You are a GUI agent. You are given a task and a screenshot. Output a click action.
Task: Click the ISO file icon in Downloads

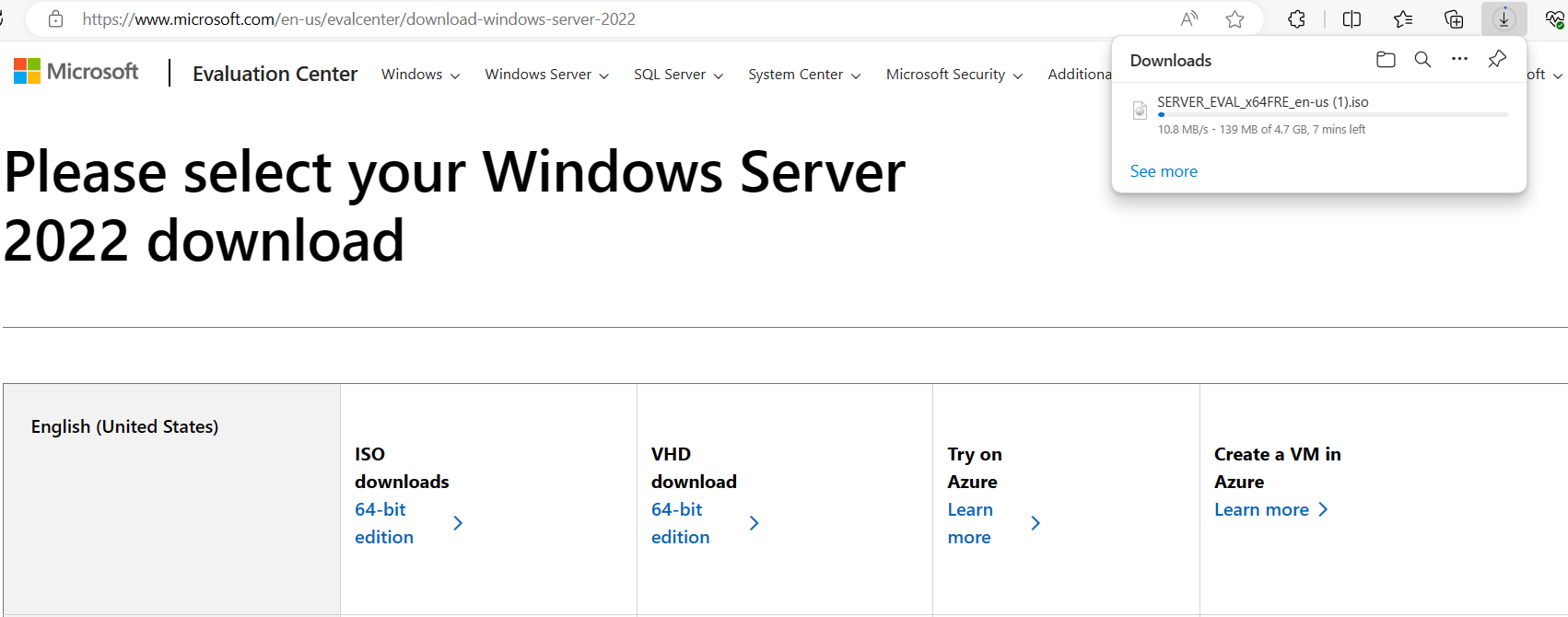1140,111
